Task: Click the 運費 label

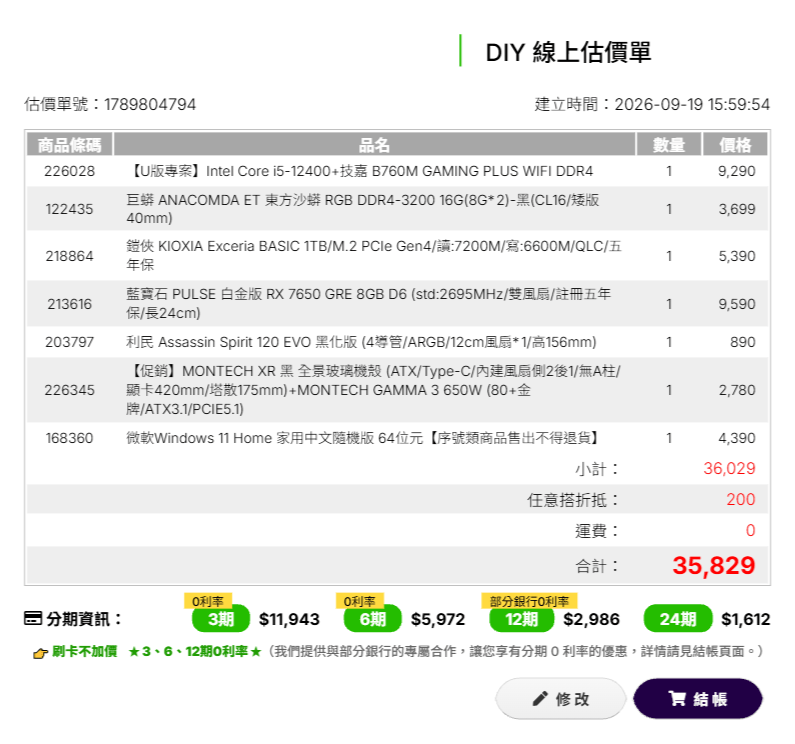Action: tap(597, 531)
